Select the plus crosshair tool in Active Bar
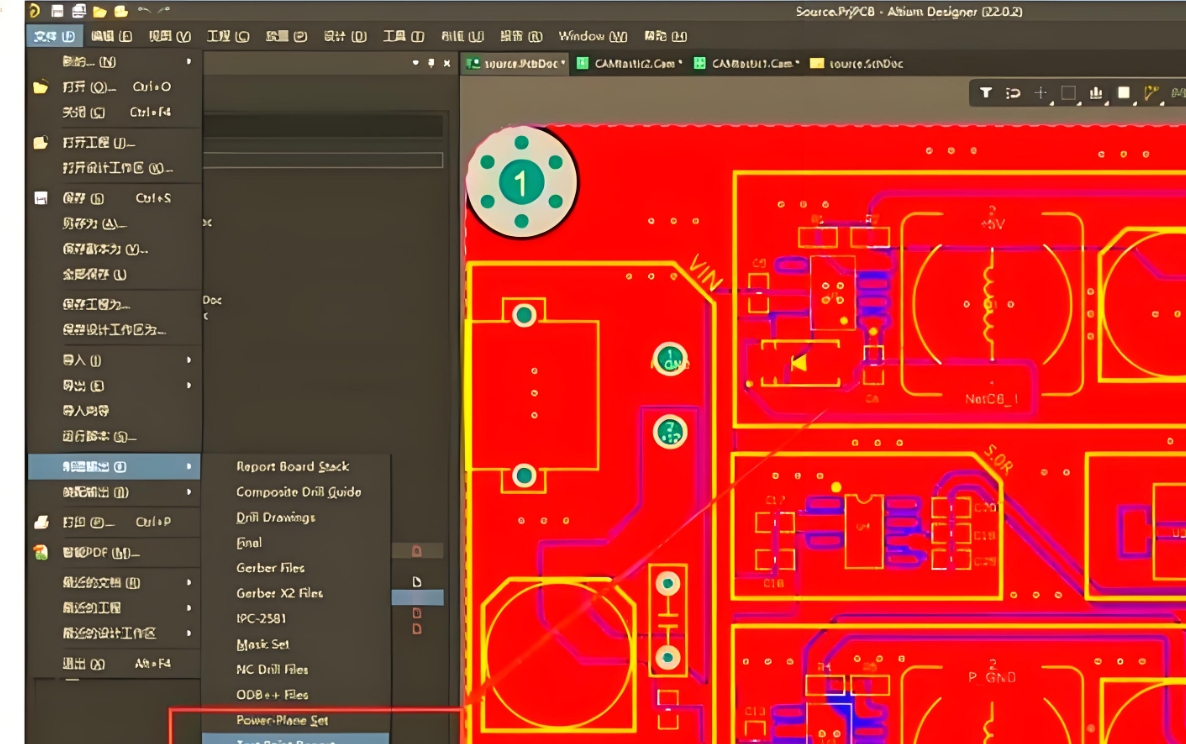The image size is (1186, 744). [1041, 93]
